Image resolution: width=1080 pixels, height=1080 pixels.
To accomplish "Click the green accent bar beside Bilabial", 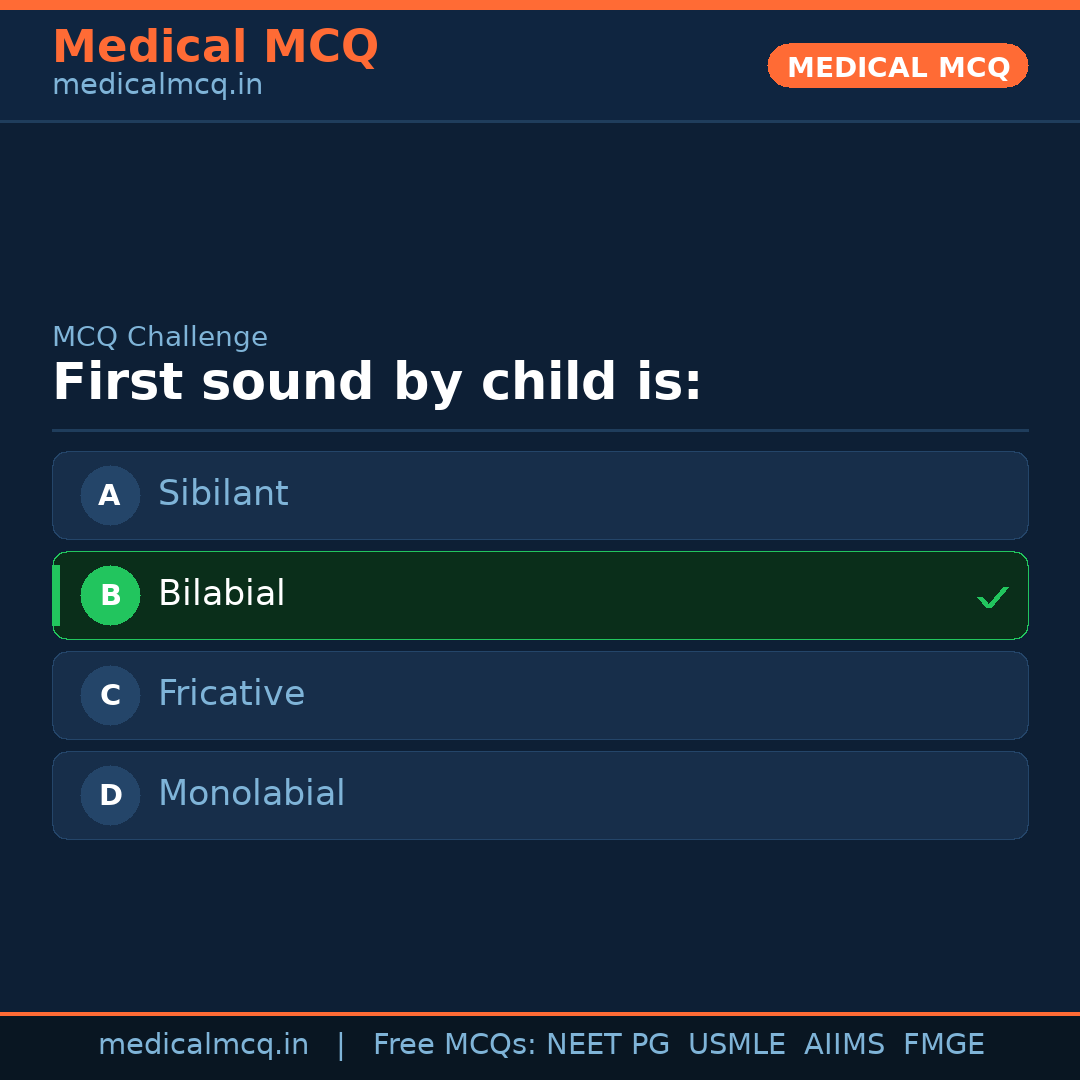I will 56,595.
